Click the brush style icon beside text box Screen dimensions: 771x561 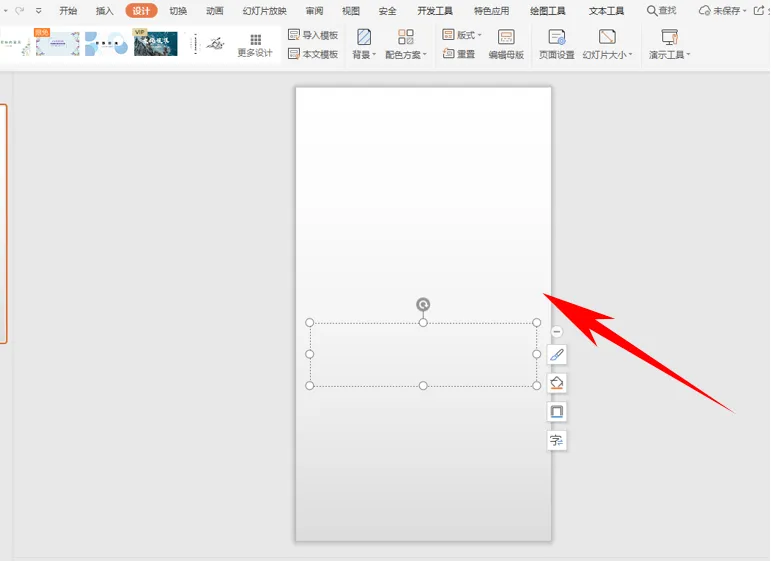557,354
